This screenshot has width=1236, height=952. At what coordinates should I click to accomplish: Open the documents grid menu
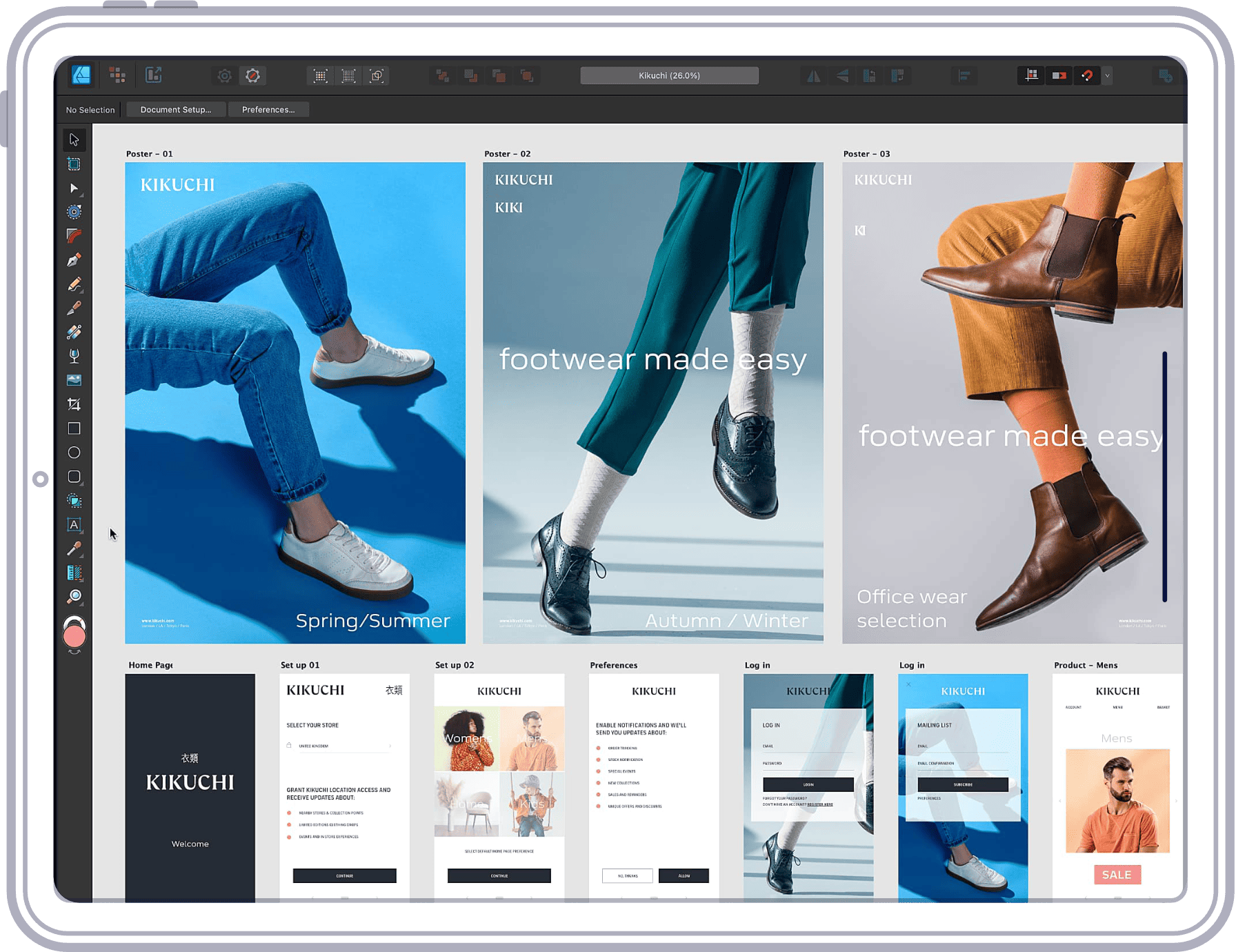(x=118, y=75)
